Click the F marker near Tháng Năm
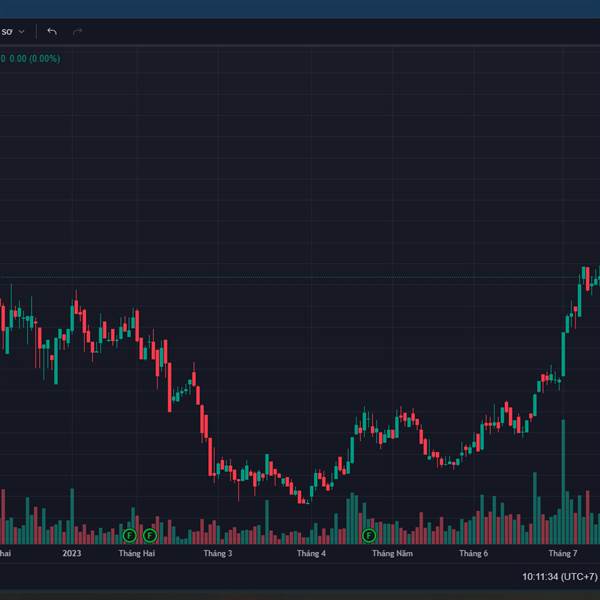 [x=369, y=536]
